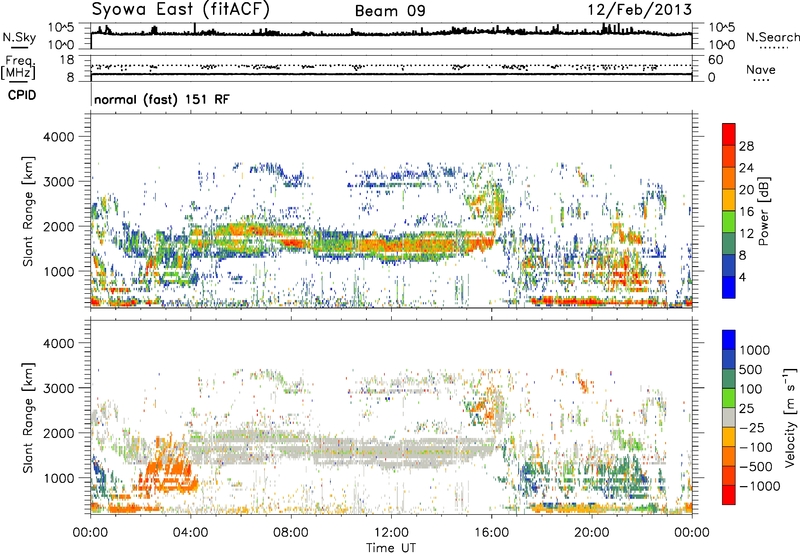Image resolution: width=800 pixels, height=554 pixels.
Task: Click the '04:00' time tick label
Action: point(190,533)
